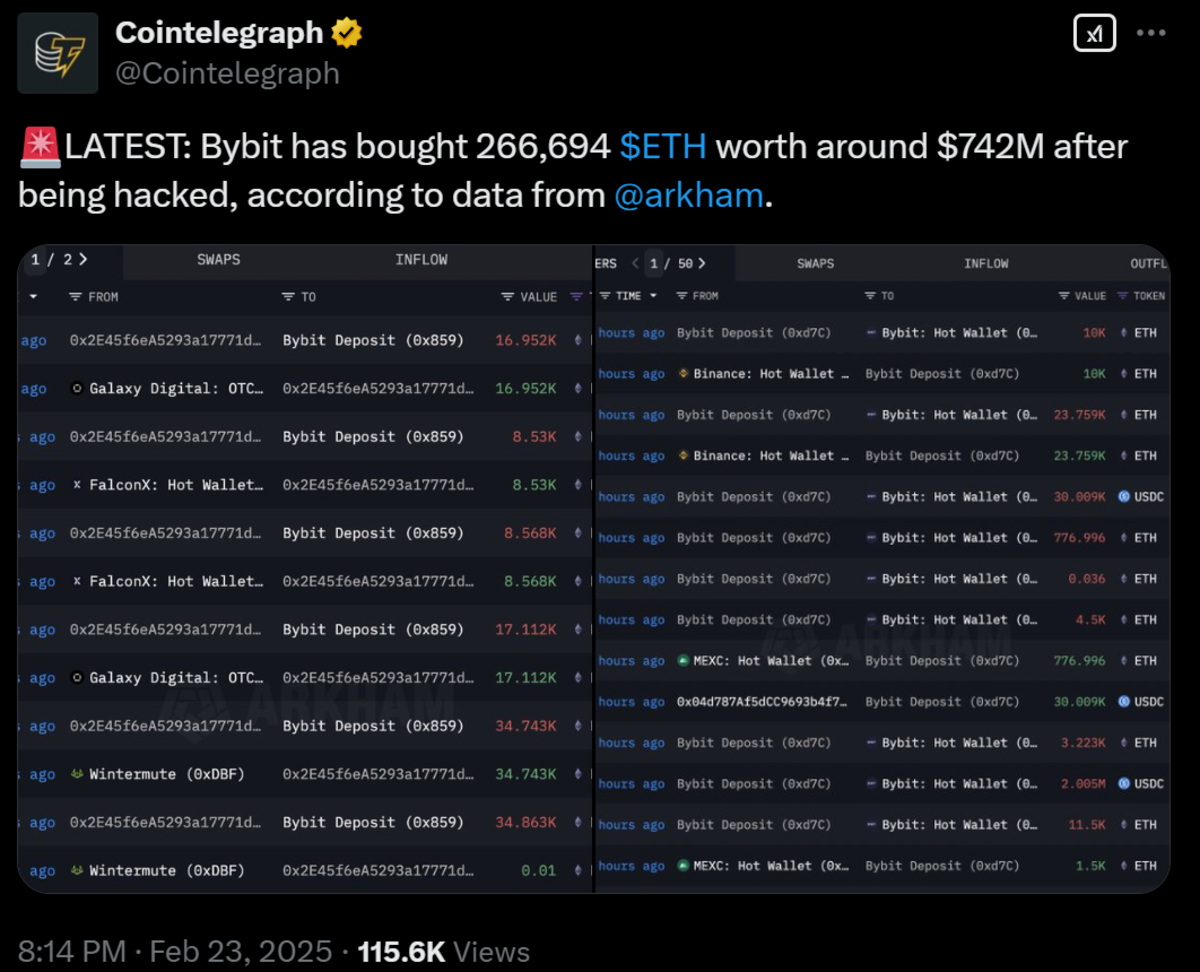Screen dimensions: 1200x972
Task: Click previous page chevron before 1 / 50
Action: [634, 264]
